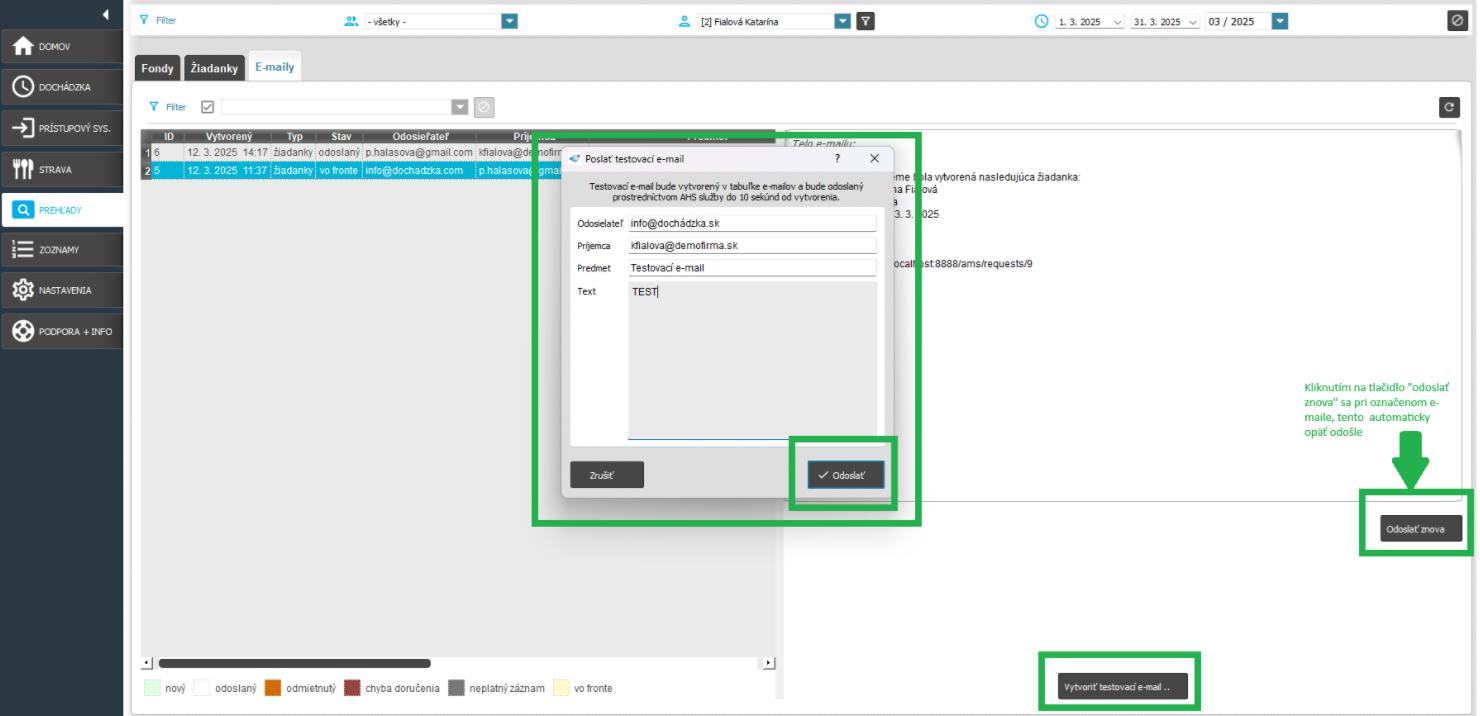Screen dimensions: 1480x716
Task: Click Odoslať to send the test e-mail
Action: point(846,475)
